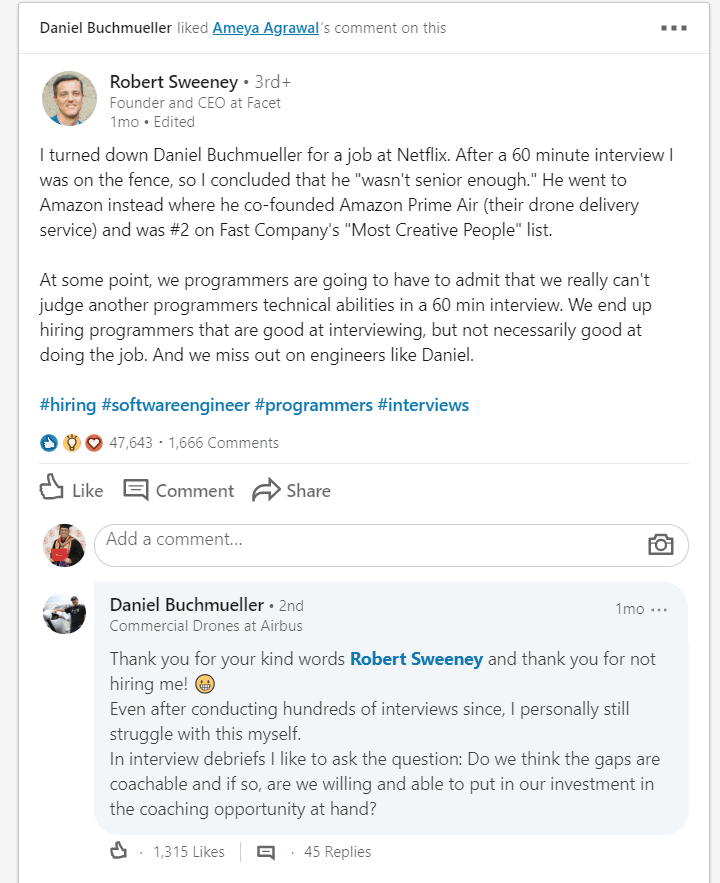Open the #softwareengineer hashtag

tap(175, 405)
